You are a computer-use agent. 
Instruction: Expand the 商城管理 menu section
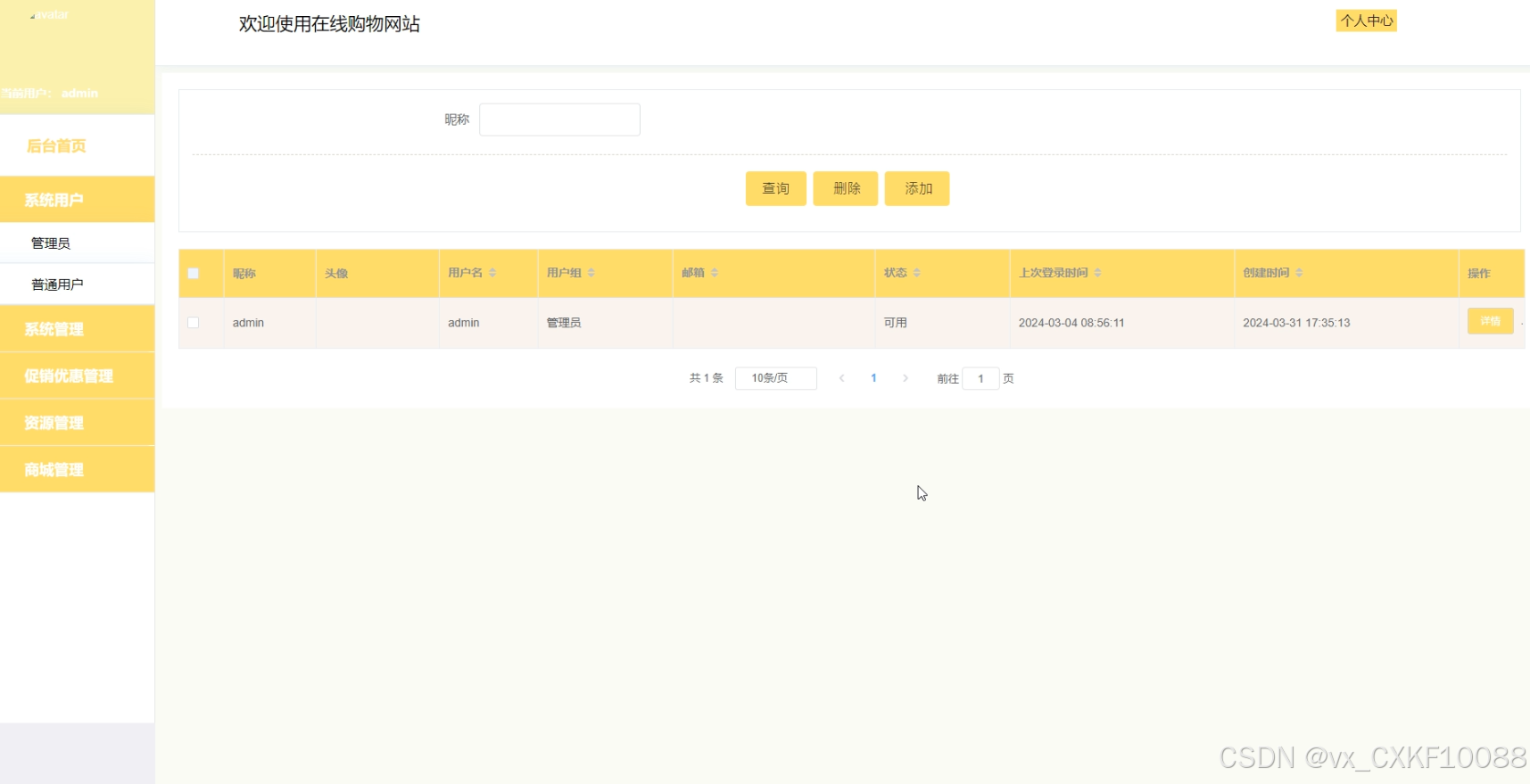click(x=78, y=470)
